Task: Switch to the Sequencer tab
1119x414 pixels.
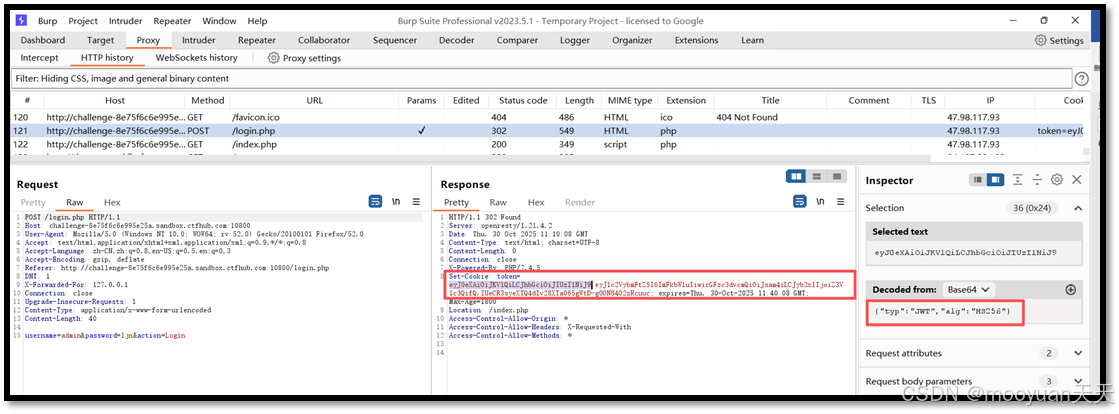Action: coord(395,41)
